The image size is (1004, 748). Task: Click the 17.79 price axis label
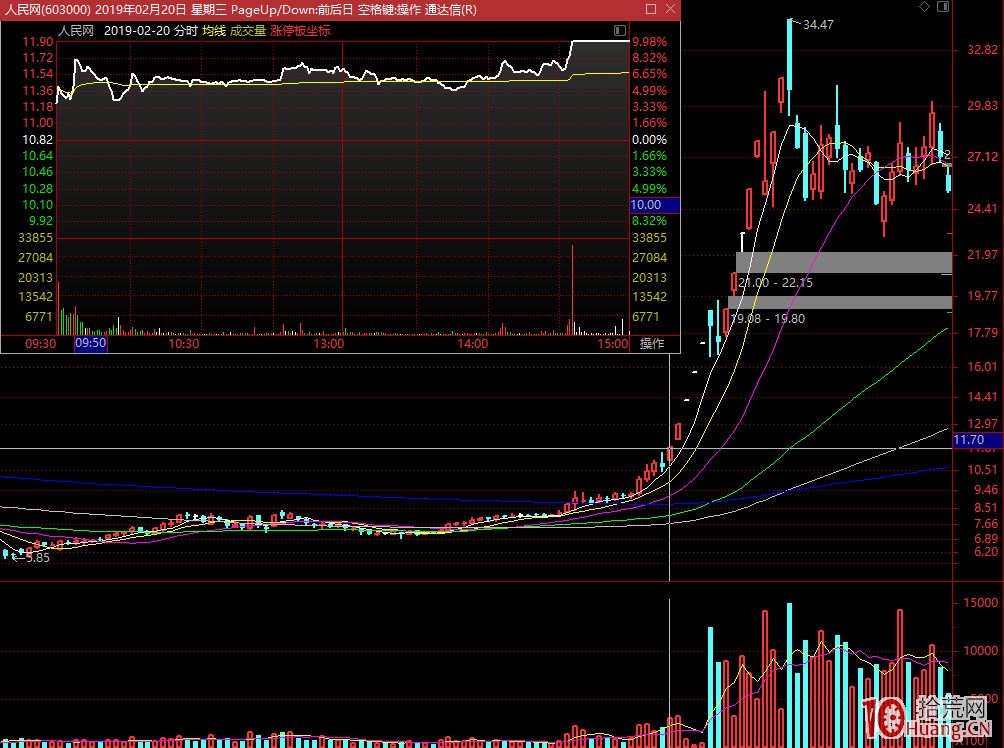click(x=982, y=332)
